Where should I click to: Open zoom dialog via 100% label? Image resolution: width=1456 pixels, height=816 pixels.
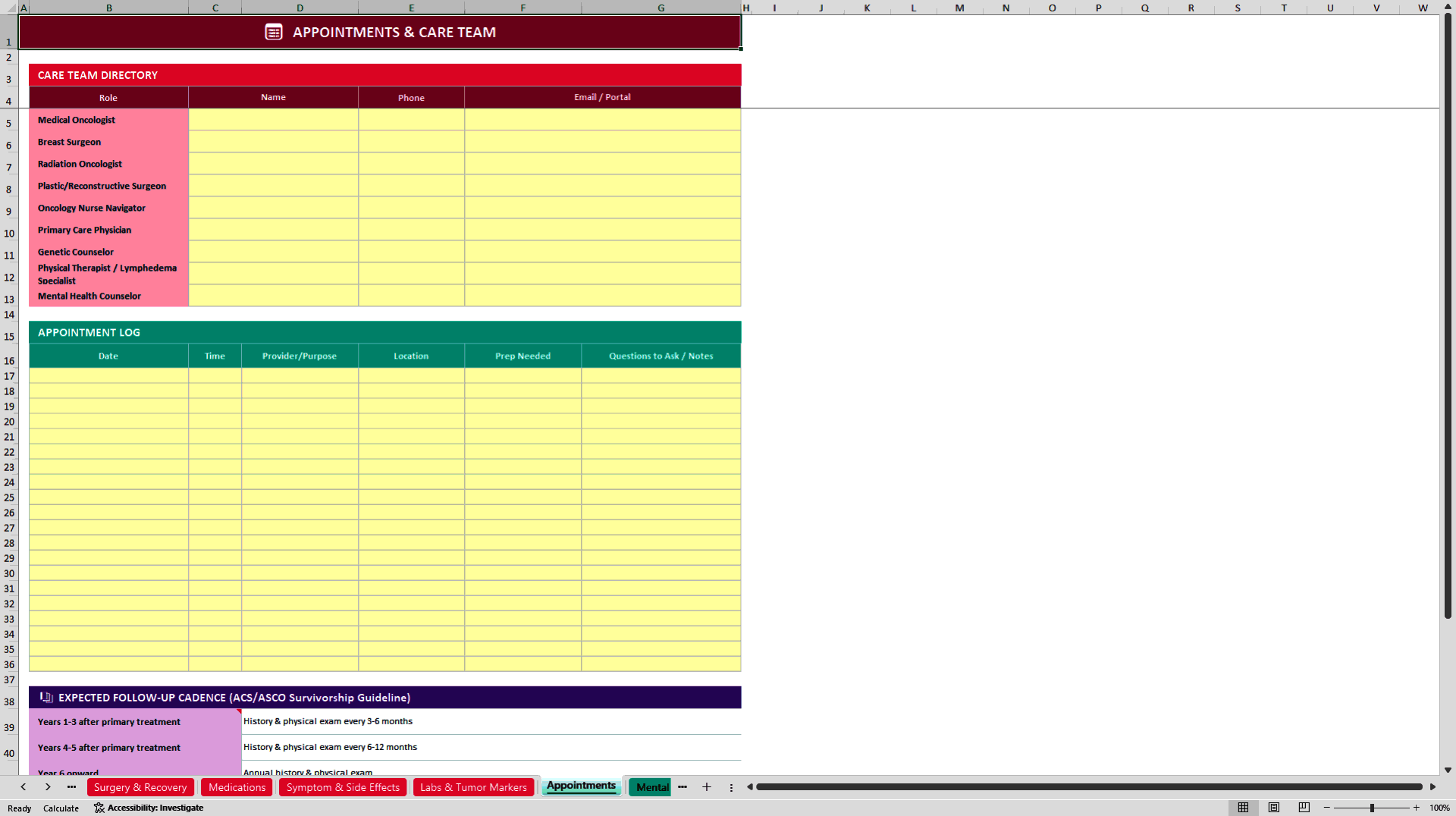[1439, 808]
